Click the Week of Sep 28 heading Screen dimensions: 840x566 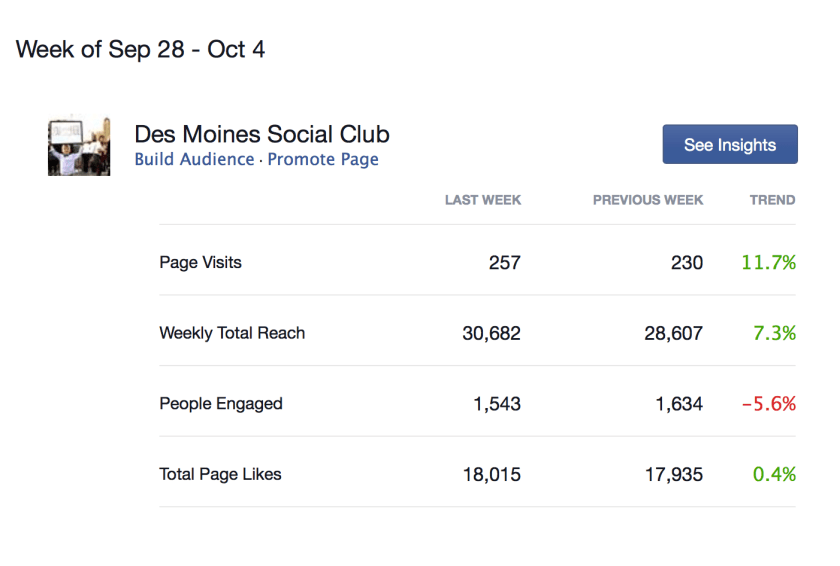[x=141, y=49]
